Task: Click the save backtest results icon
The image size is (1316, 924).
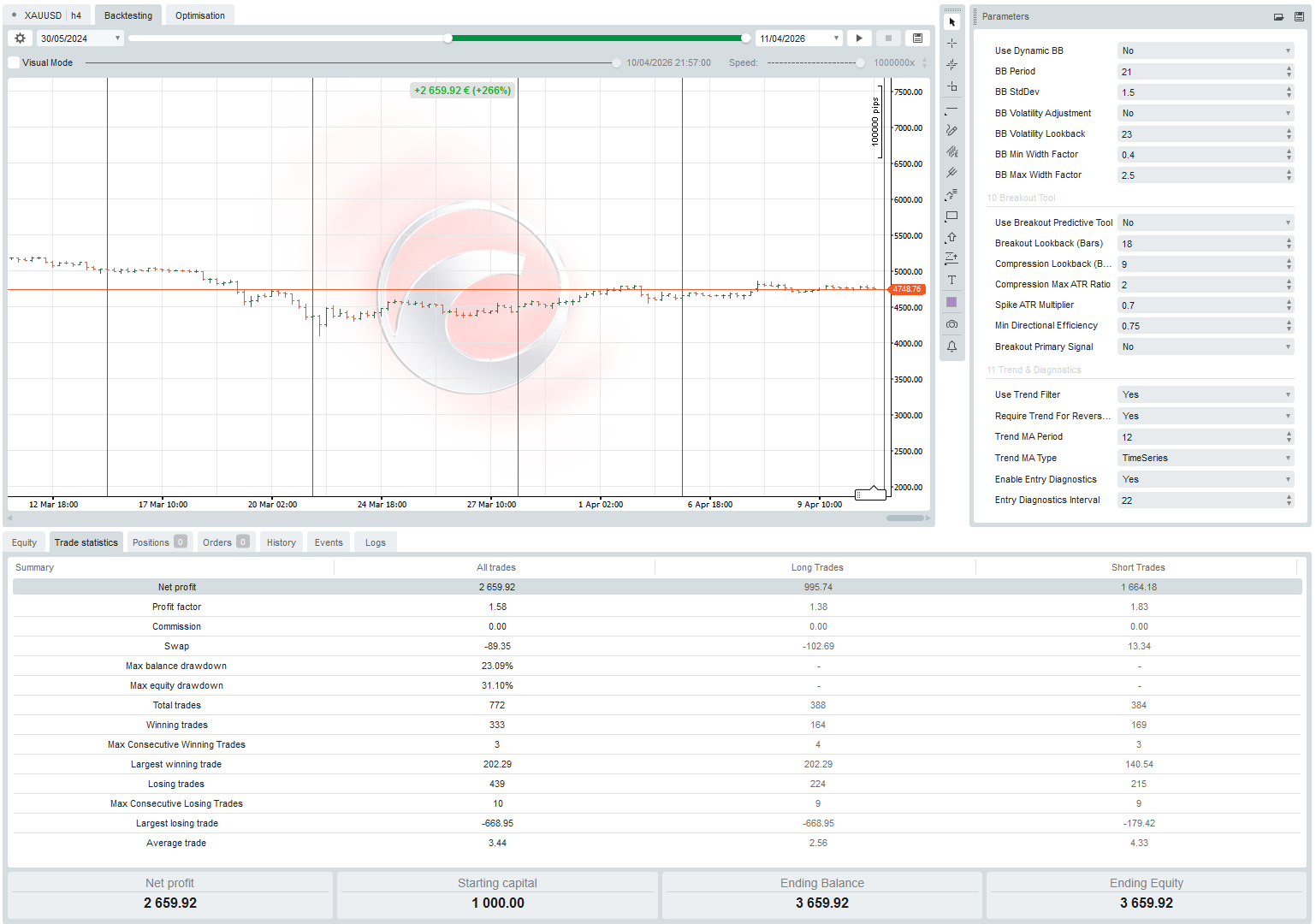Action: tap(916, 38)
